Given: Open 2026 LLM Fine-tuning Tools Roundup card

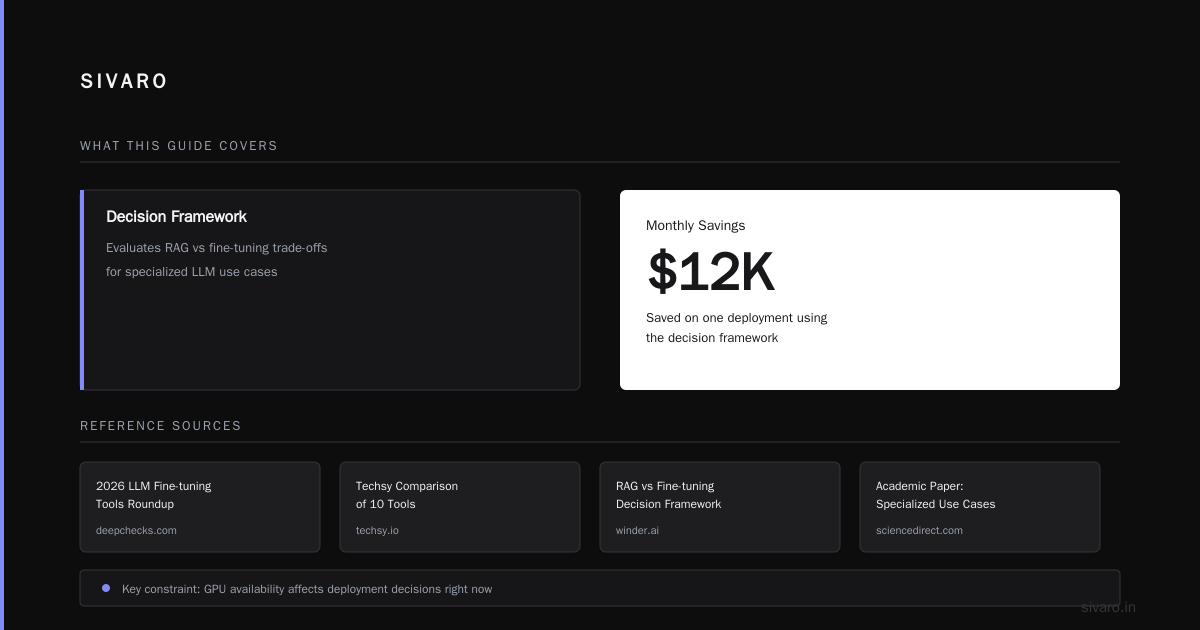Looking at the screenshot, I should point(200,507).
